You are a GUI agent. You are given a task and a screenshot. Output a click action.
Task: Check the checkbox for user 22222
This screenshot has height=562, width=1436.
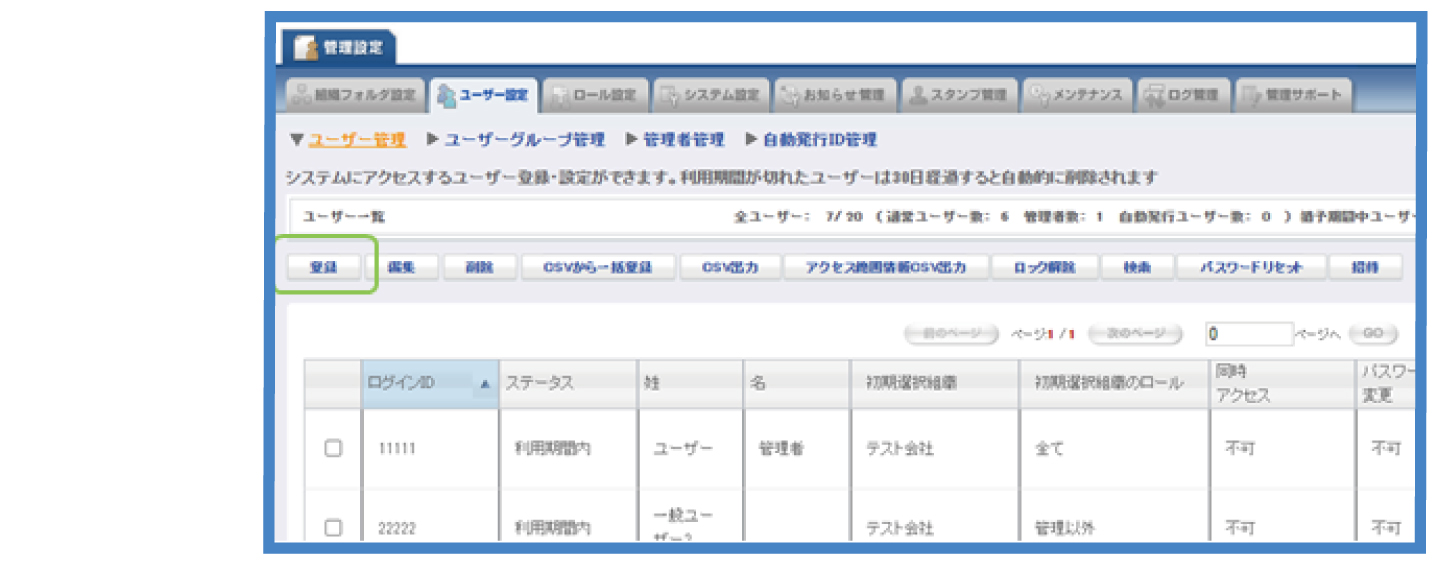pos(333,528)
